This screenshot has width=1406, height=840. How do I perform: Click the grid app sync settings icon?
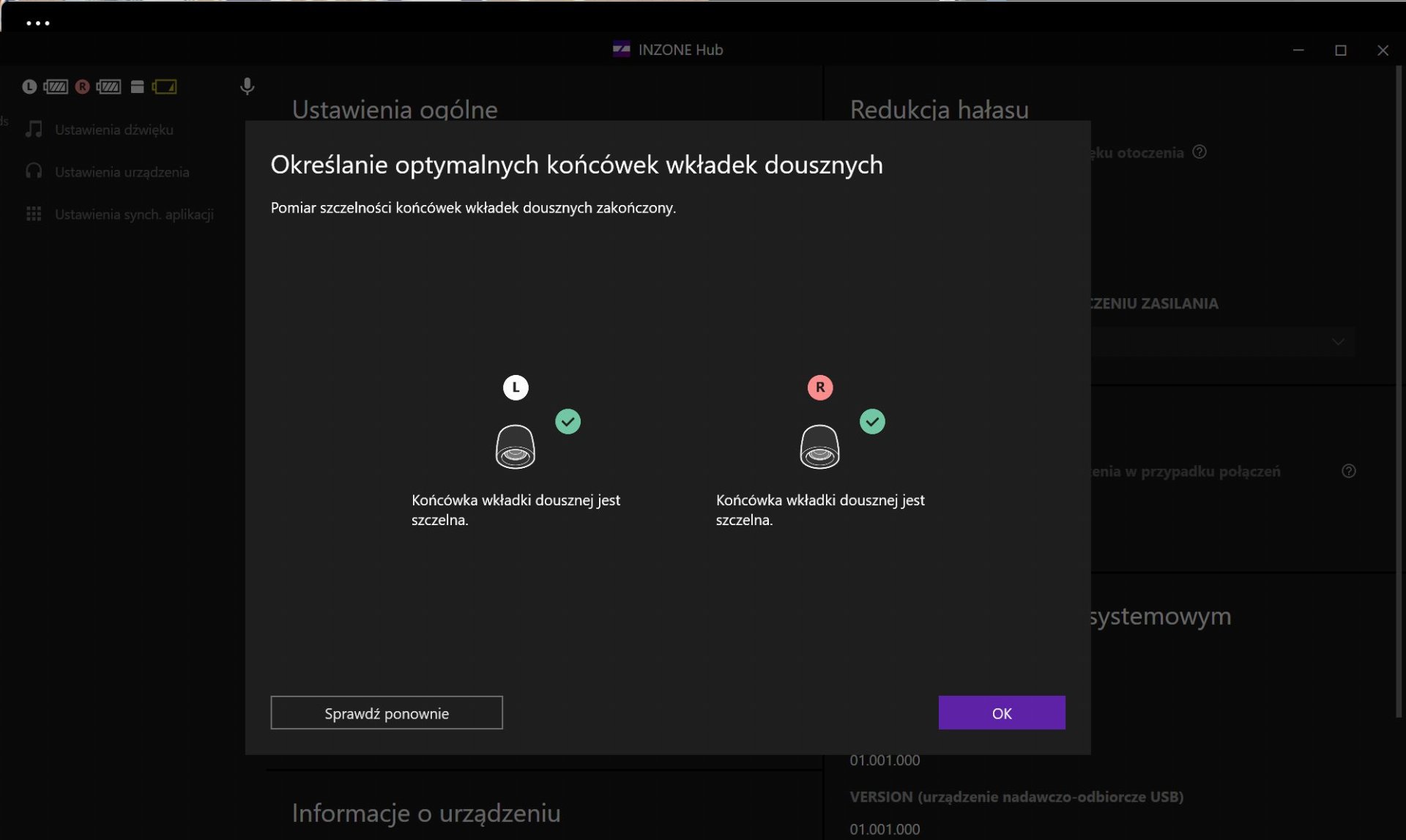34,215
